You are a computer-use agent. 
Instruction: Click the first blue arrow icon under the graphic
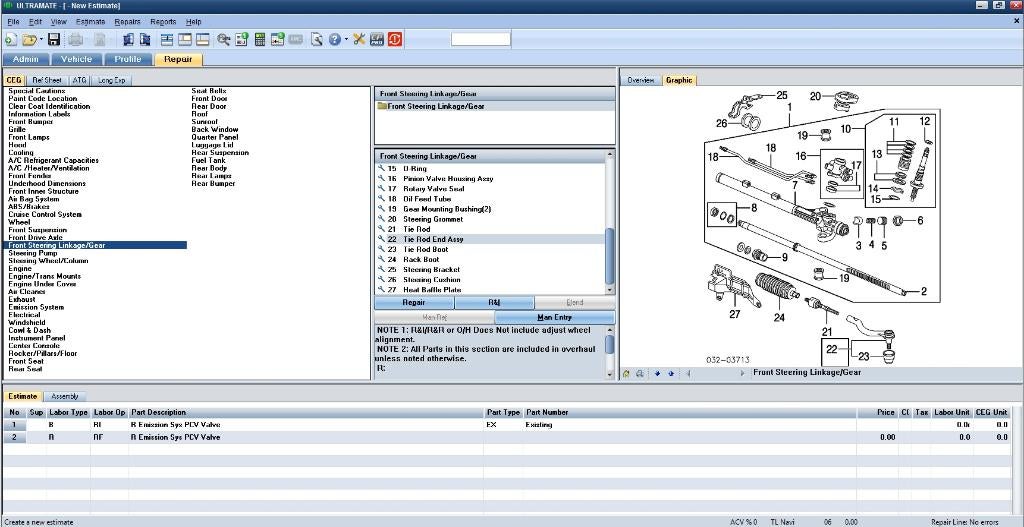click(x=657, y=374)
